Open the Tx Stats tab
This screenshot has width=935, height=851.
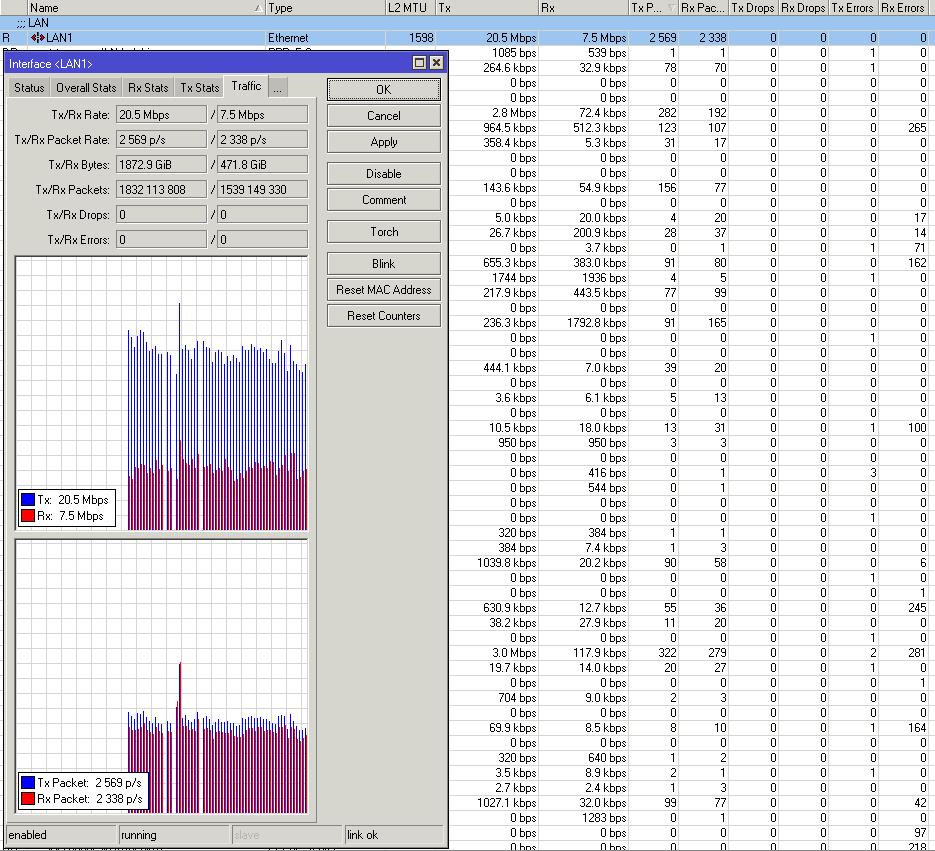coord(199,88)
